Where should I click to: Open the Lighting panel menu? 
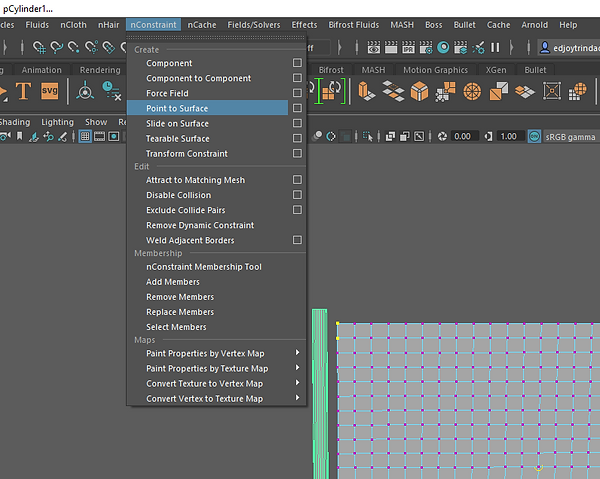tap(57, 122)
